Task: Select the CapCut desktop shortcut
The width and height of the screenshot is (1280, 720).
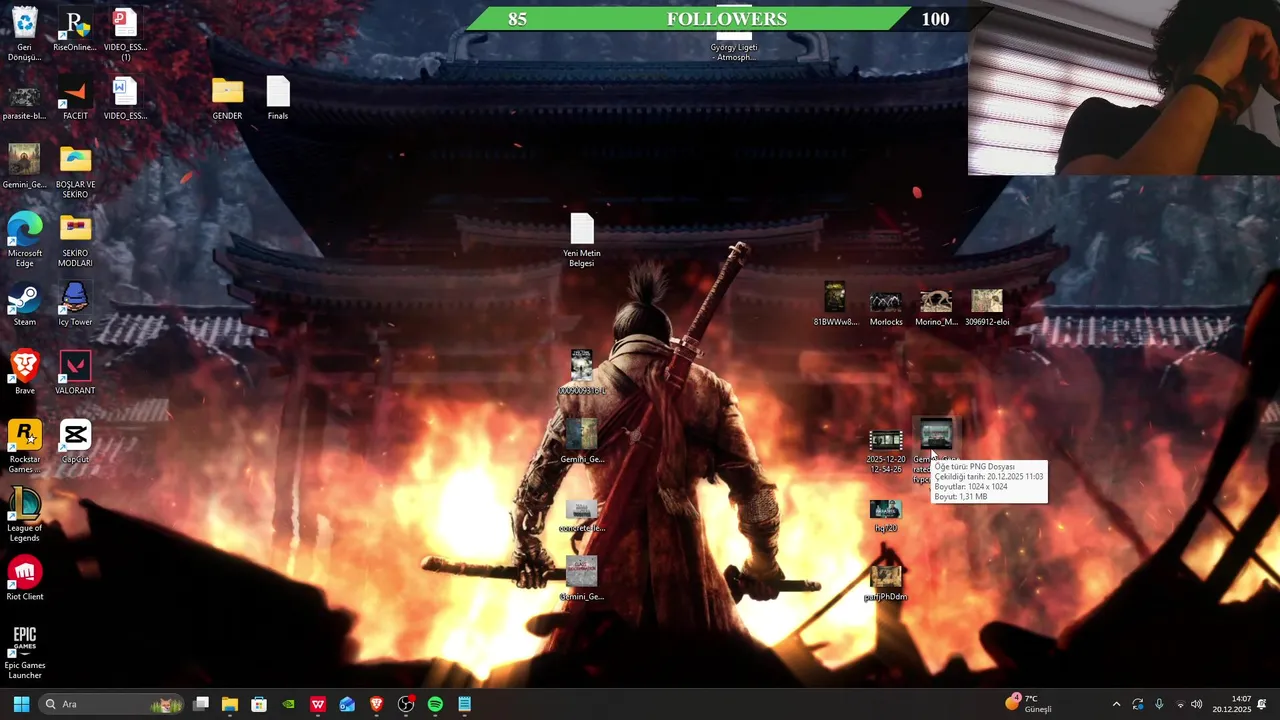Action: (75, 441)
